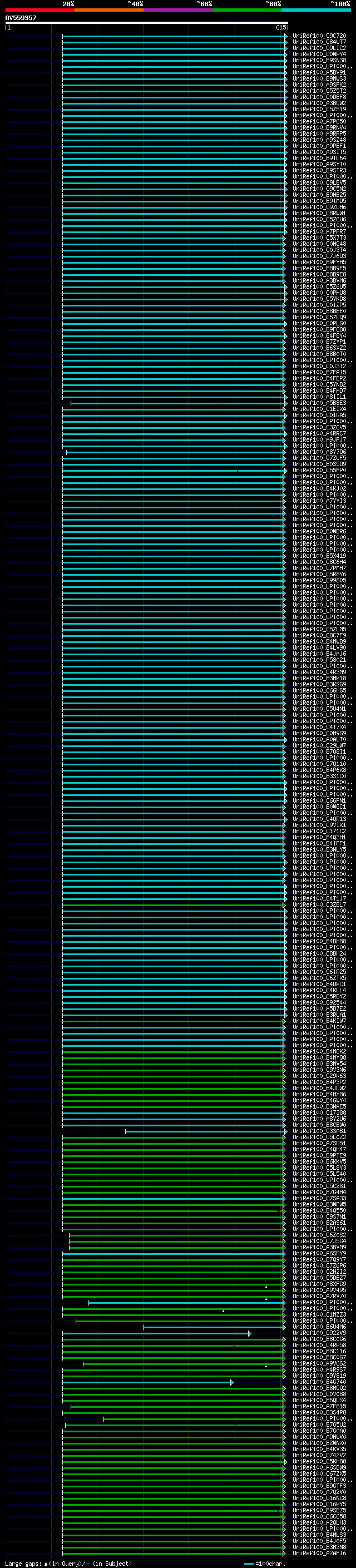356x1568 pixels.
Task: Select hit label UniRef100_Q4T7X4
Action: (319, 728)
